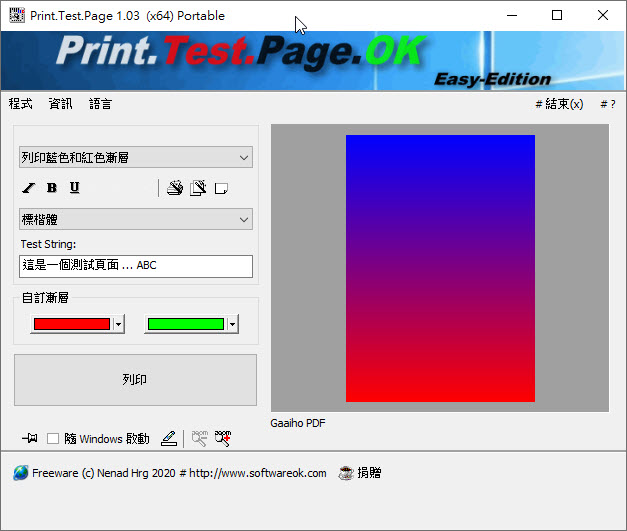Click the globe icon beside Freeware text
627x531 pixels.
coord(20,473)
